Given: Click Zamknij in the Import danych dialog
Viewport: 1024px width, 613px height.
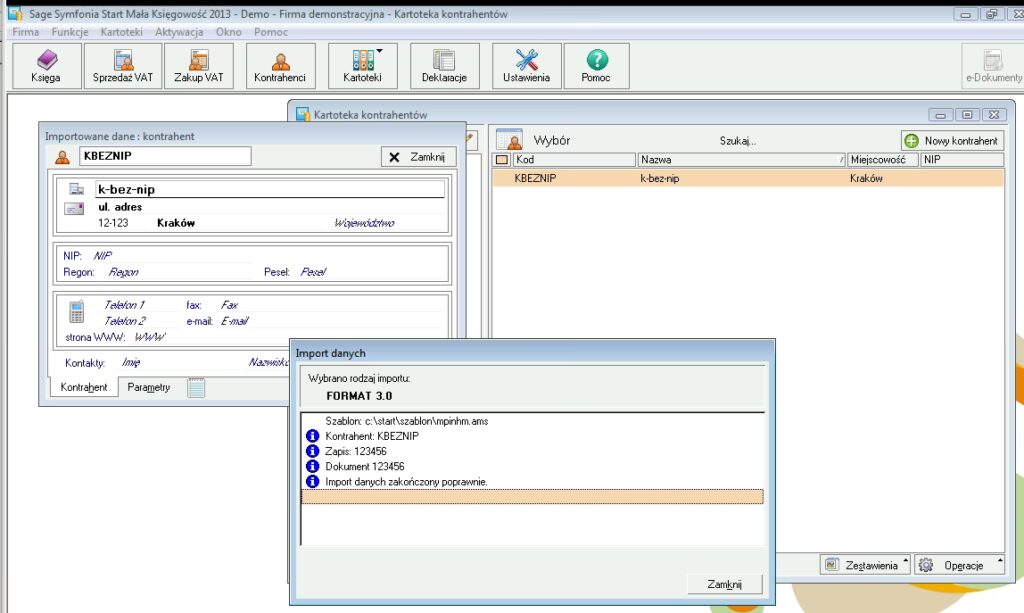Looking at the screenshot, I should (724, 584).
